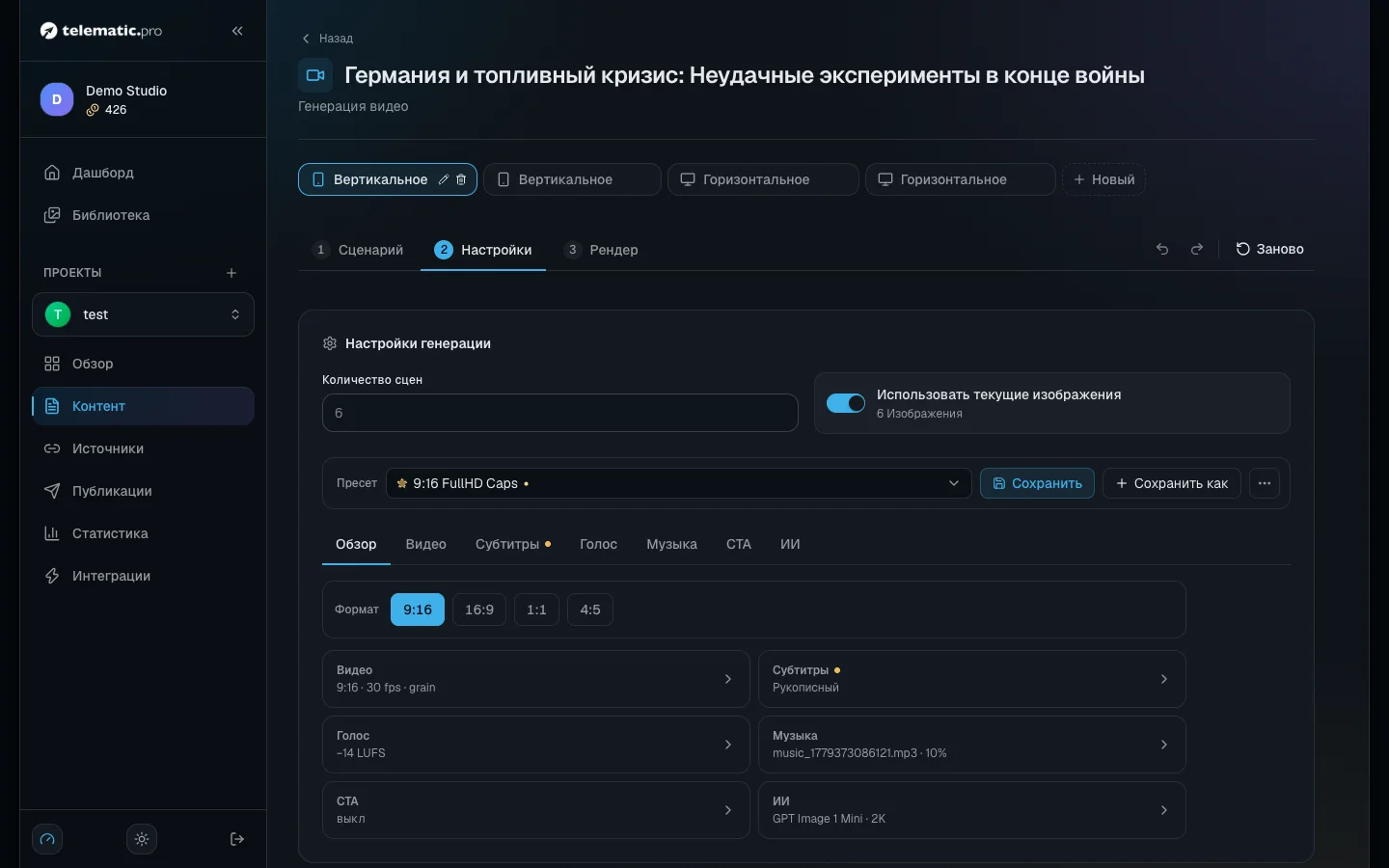Viewport: 1389px width, 868px height.
Task: Toggle Использовать текущие изображения switch
Action: (x=846, y=403)
